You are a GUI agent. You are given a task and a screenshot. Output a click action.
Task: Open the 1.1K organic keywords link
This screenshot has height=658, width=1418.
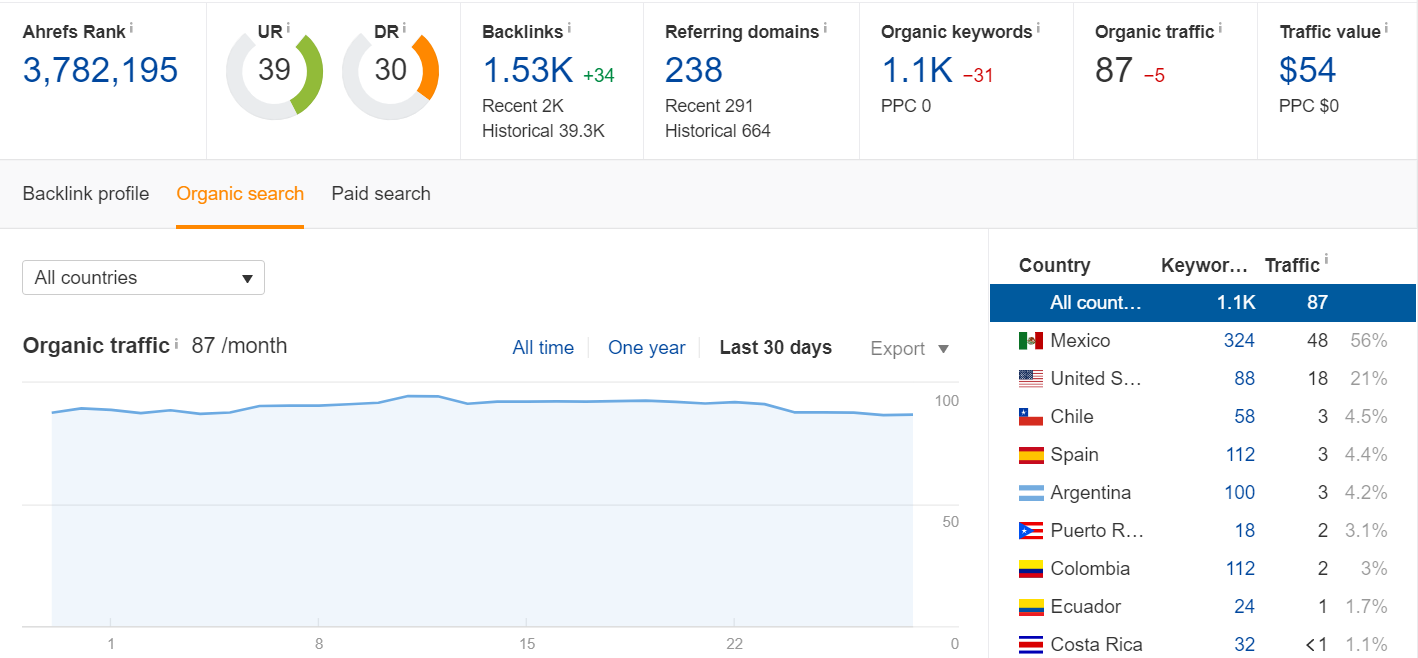917,70
